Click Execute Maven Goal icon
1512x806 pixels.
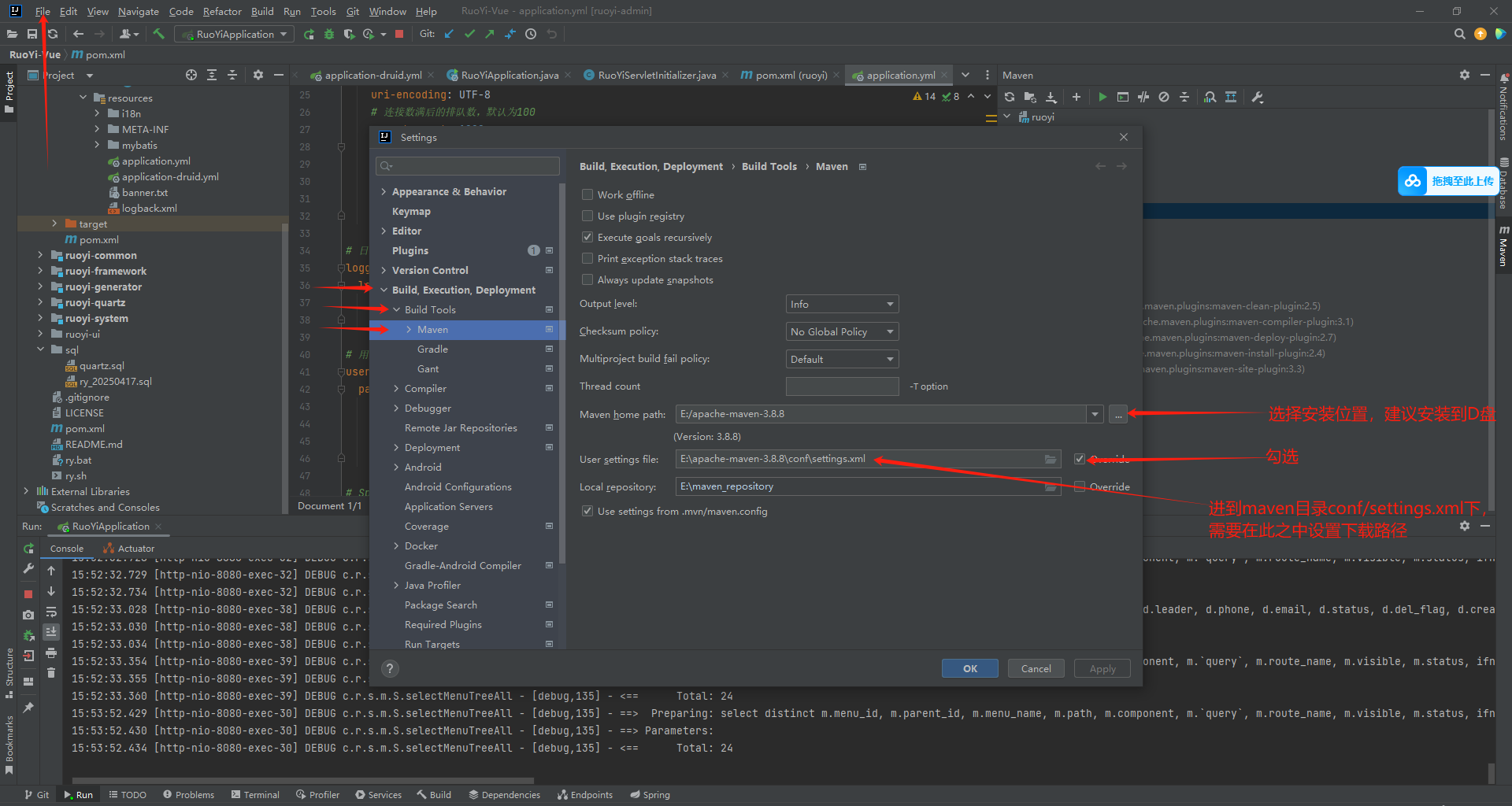point(1123,97)
